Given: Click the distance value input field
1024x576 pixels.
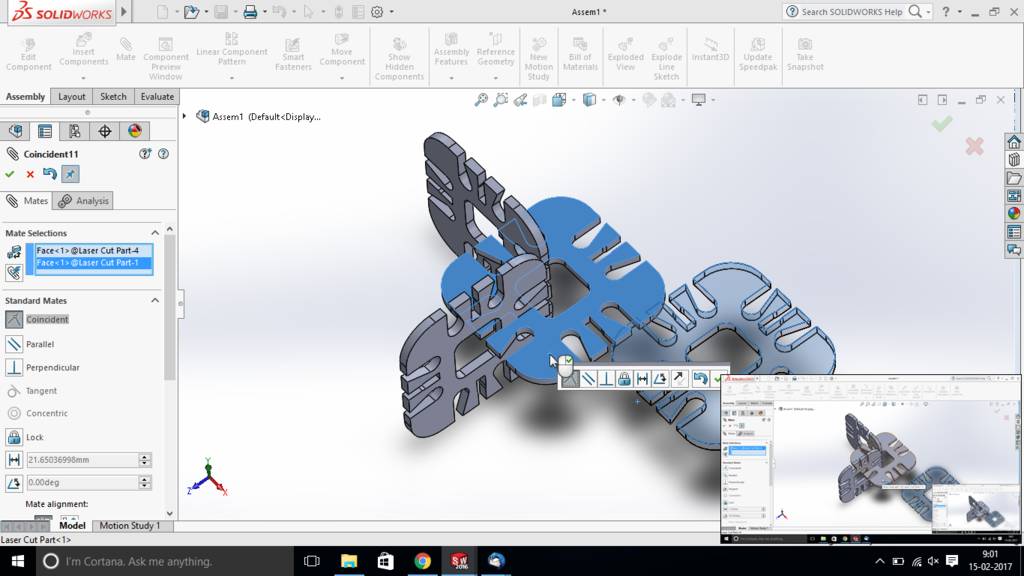Looking at the screenshot, I should (82, 460).
